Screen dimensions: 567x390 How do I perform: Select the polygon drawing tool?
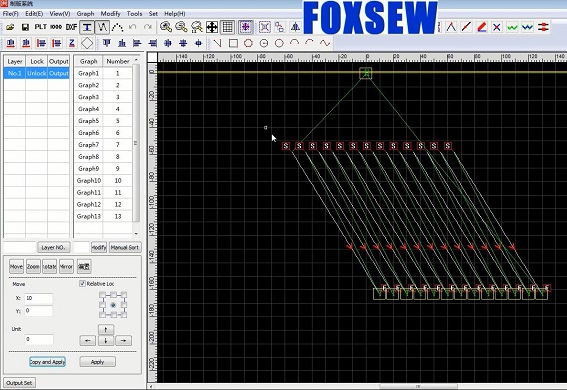pyautogui.click(x=248, y=43)
